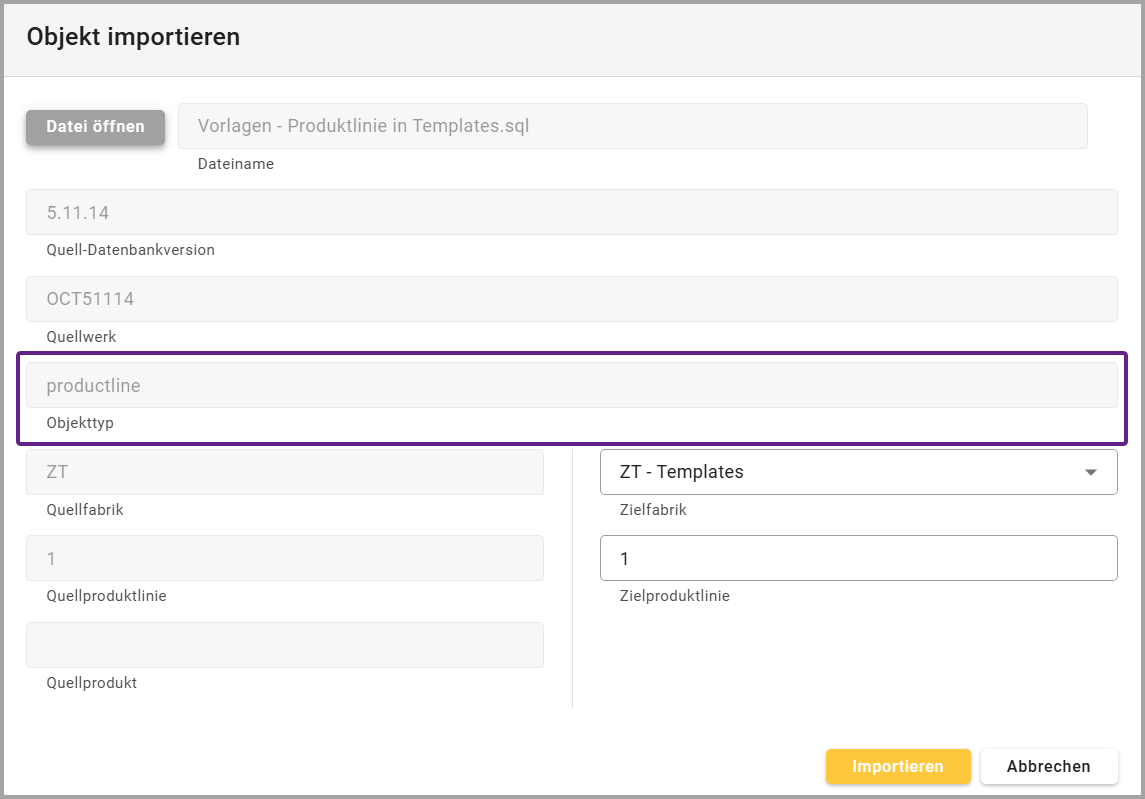Click the Quellproduktlinie field showing 1
The height and width of the screenshot is (799, 1145).
[x=284, y=558]
